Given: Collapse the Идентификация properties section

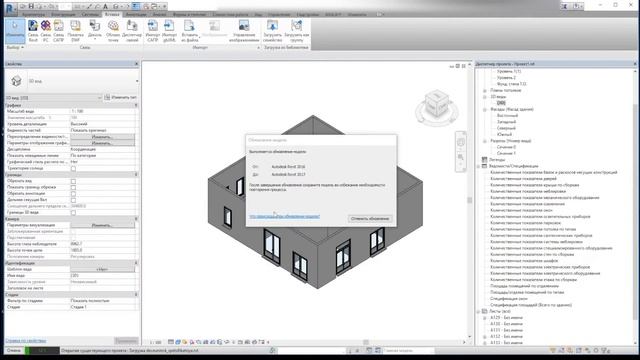Looking at the screenshot, I should coord(136,263).
